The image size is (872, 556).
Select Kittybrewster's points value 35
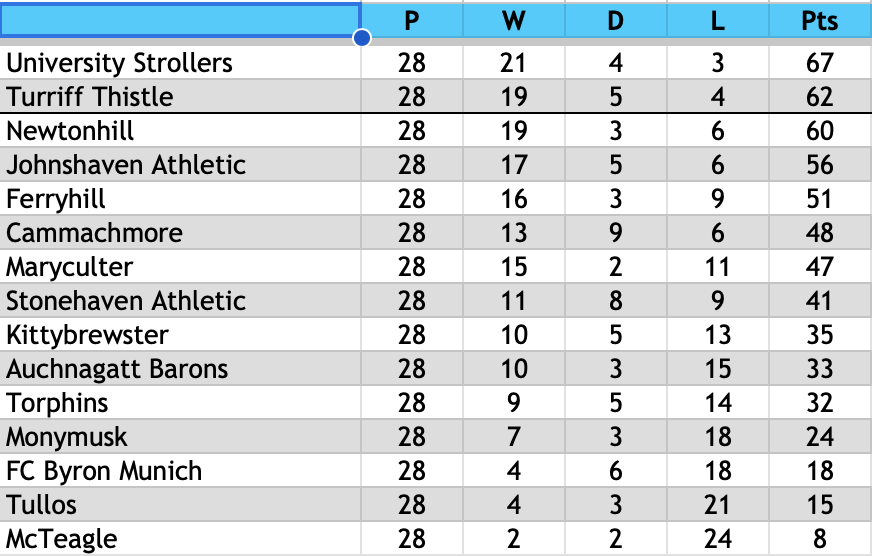pyautogui.click(x=820, y=335)
